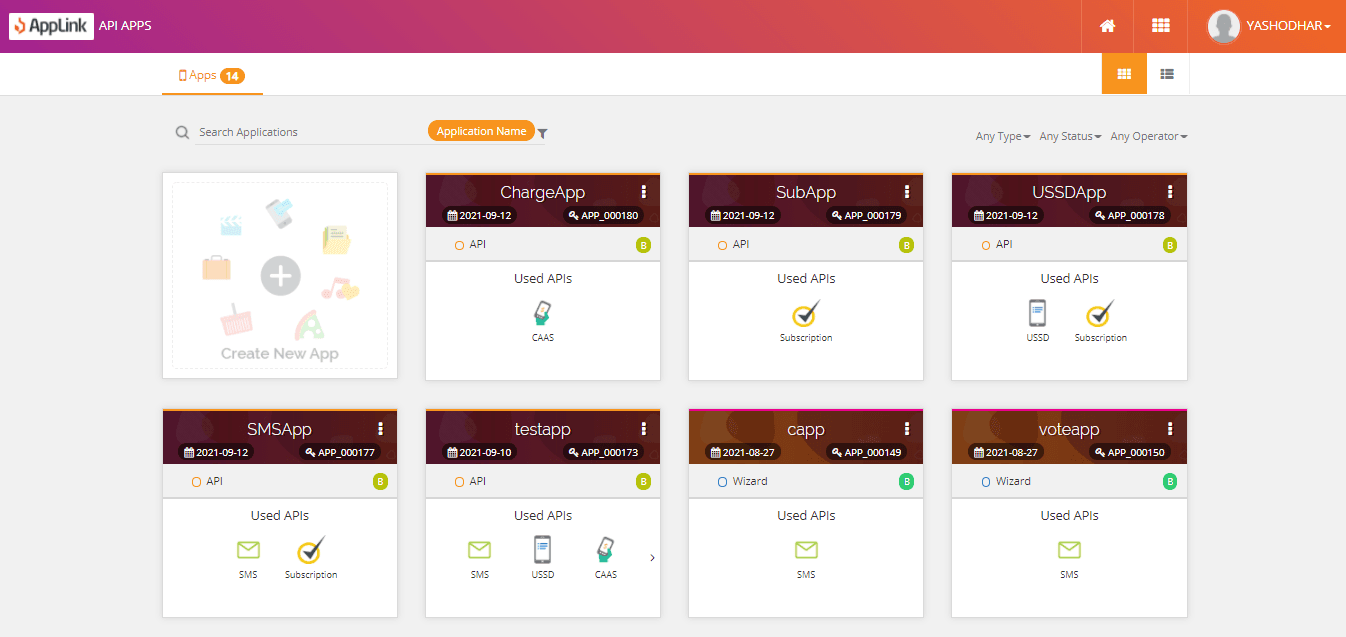Click the Subscription icon in SMSApp
Image resolution: width=1346 pixels, height=637 pixels.
311,550
